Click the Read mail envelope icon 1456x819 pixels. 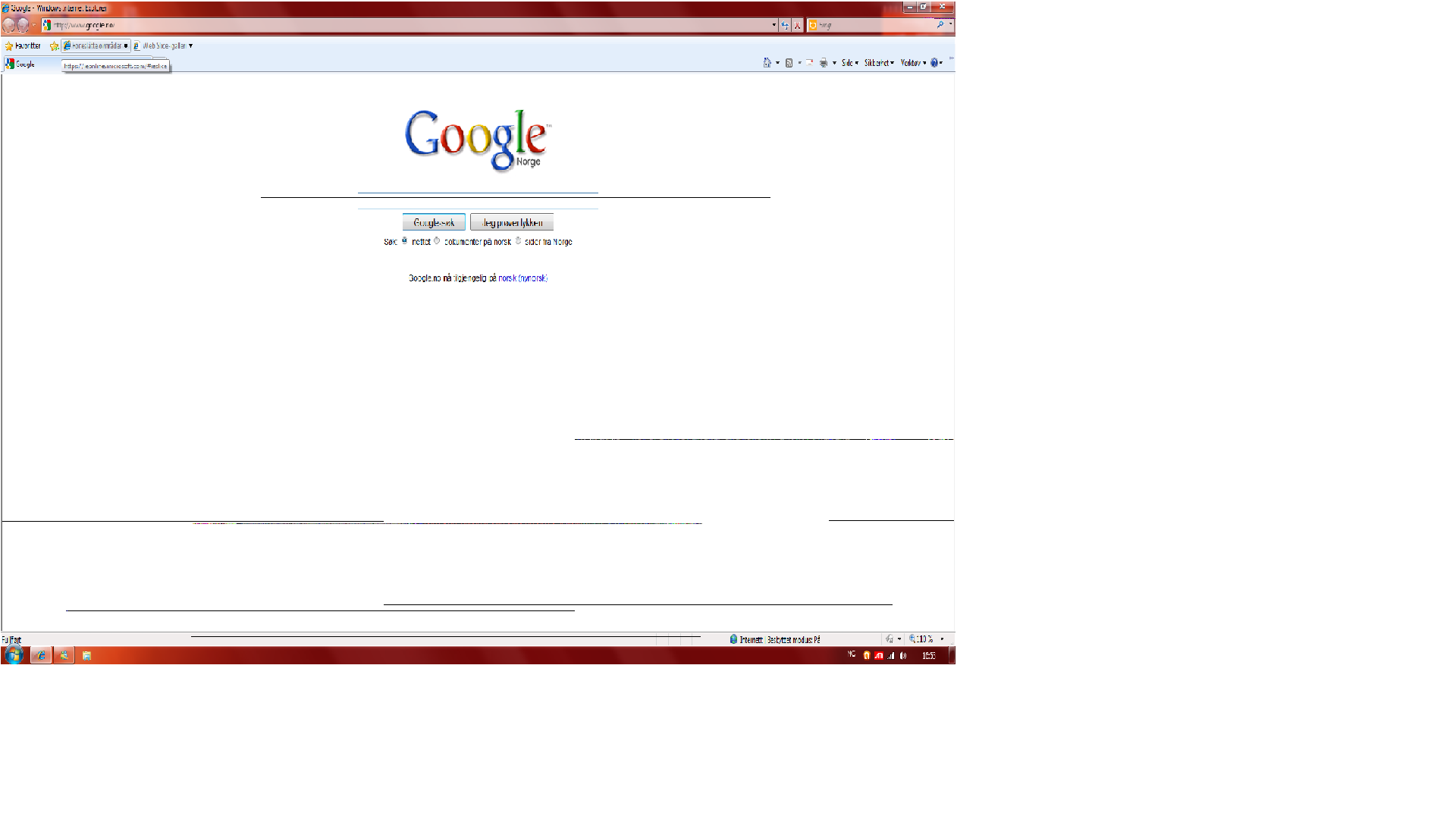tap(810, 63)
